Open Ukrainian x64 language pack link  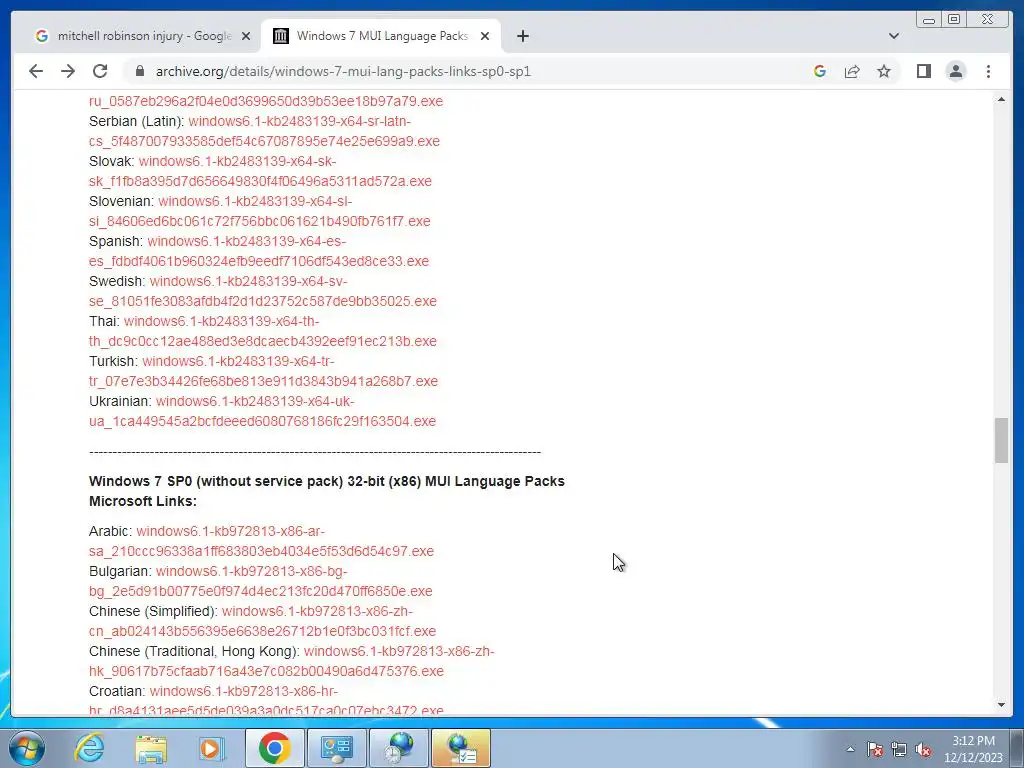click(x=263, y=411)
